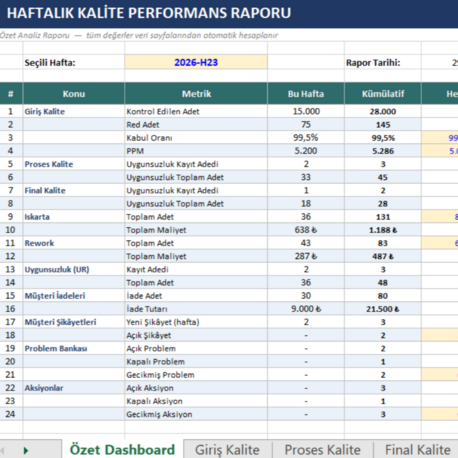Select the Red Adet metric cell
The image size is (458, 458).
coord(196,124)
